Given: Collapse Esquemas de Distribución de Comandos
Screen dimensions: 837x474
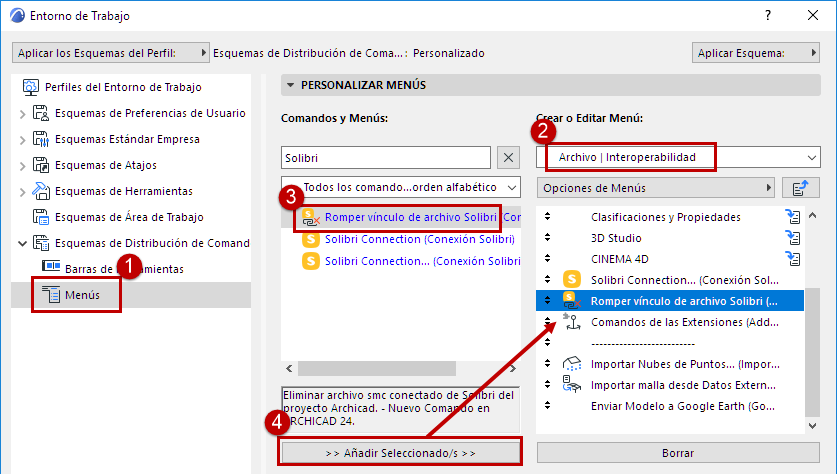Looking at the screenshot, I should coord(22,243).
